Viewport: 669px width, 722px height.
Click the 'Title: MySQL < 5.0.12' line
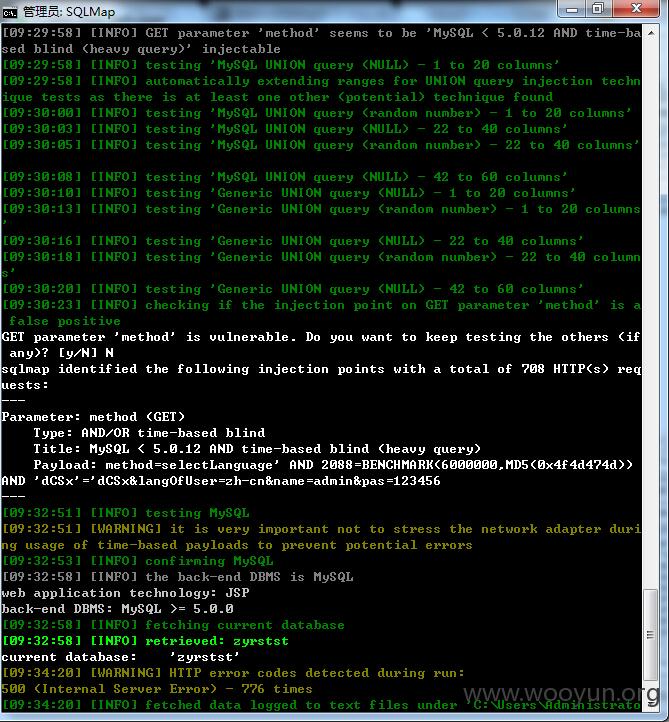(x=257, y=449)
